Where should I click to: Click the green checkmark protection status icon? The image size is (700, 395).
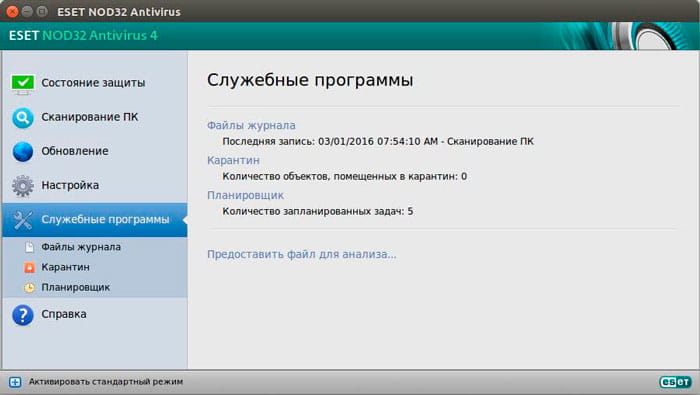click(x=23, y=84)
